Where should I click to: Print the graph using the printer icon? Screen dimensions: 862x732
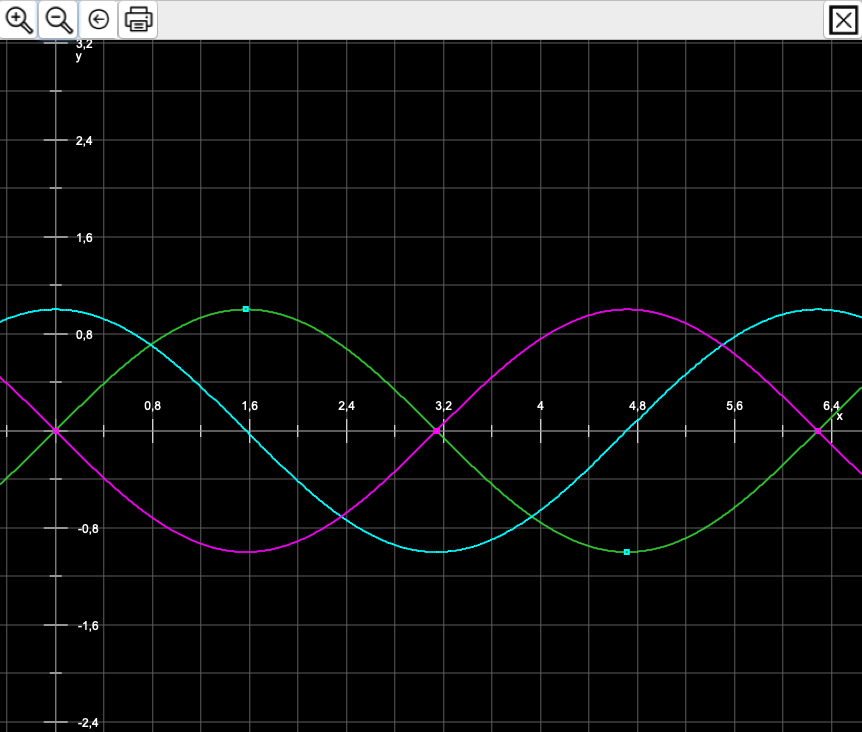click(138, 19)
